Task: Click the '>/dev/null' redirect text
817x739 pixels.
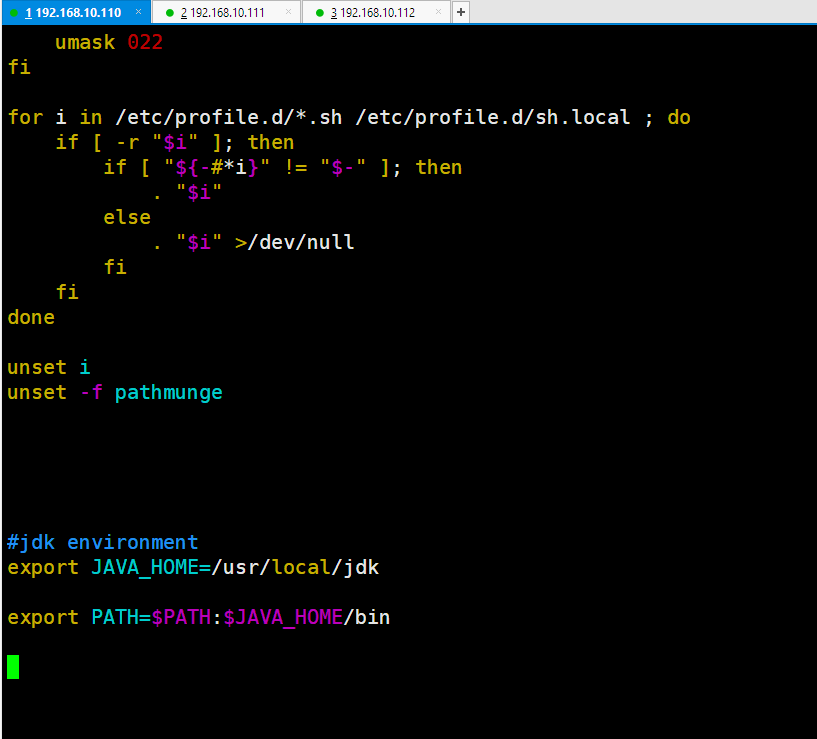Action: tap(294, 243)
